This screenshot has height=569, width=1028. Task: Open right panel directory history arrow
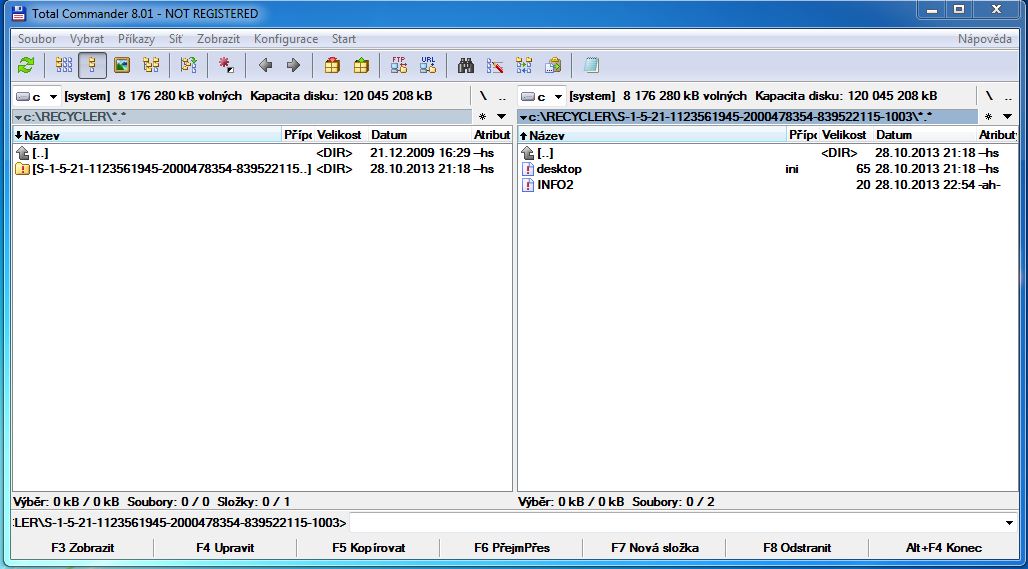click(x=1008, y=117)
